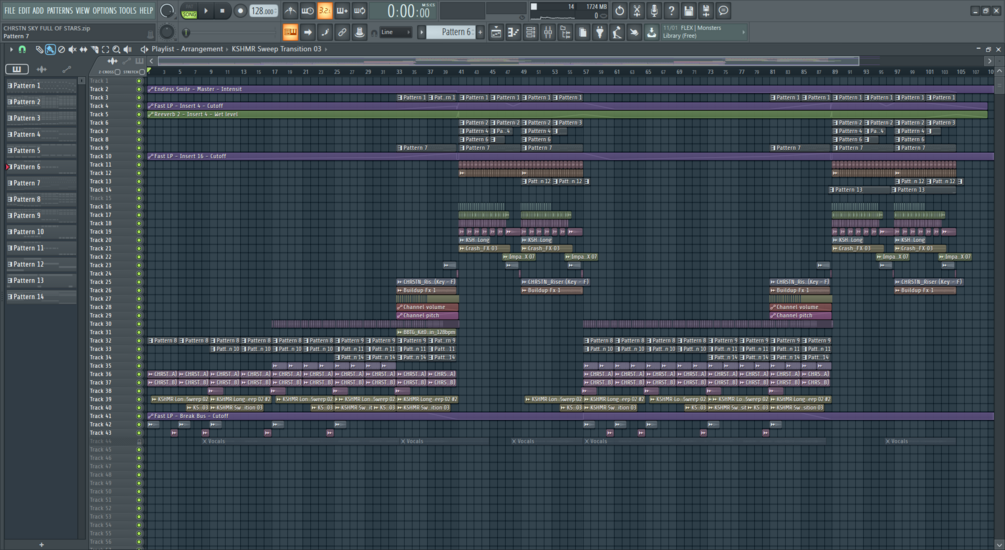Screen dimensions: 1005x550
Task: Open the Plugin picker plug icon
Action: pos(600,32)
